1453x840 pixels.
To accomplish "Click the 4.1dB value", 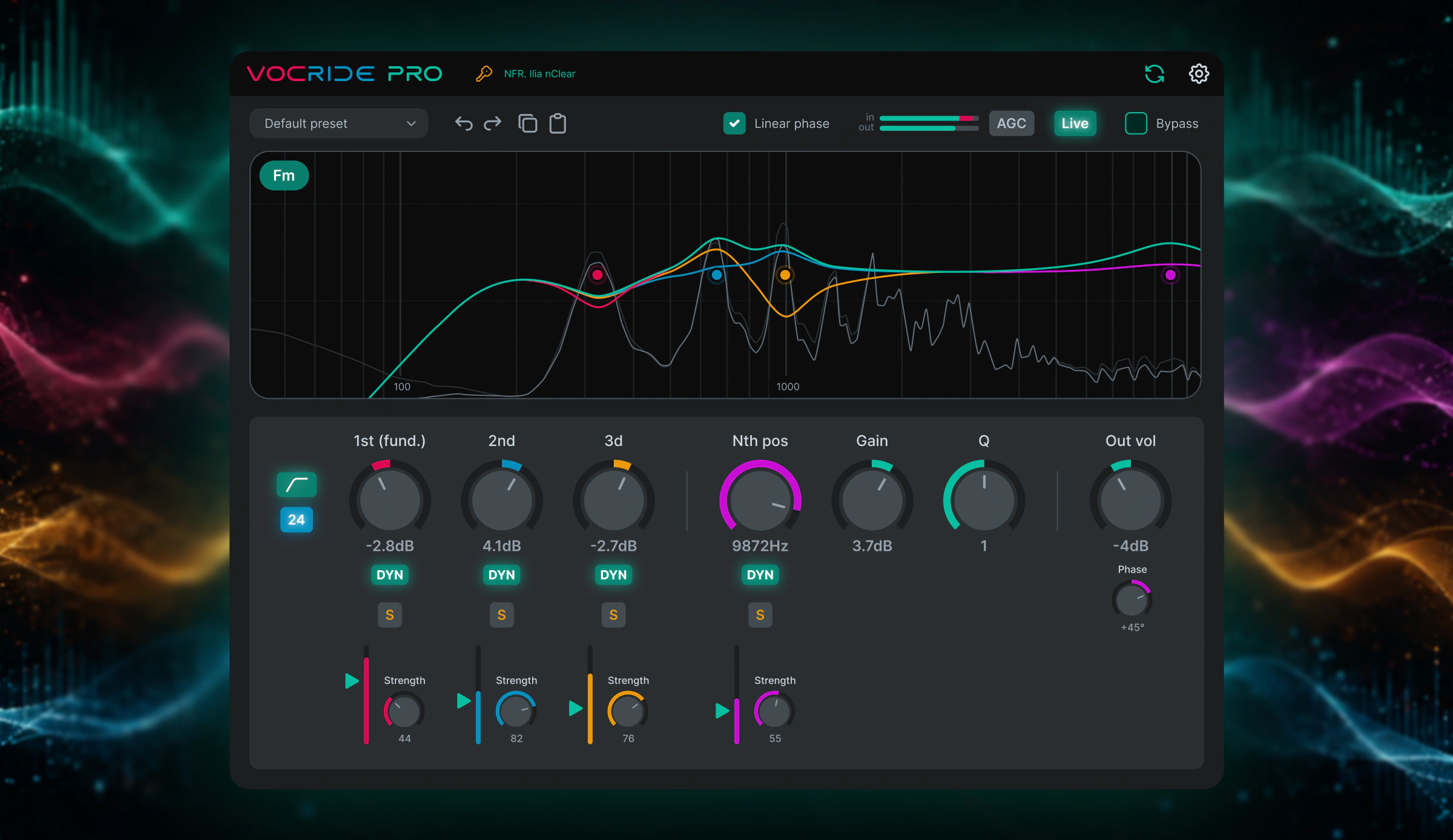I will click(501, 546).
